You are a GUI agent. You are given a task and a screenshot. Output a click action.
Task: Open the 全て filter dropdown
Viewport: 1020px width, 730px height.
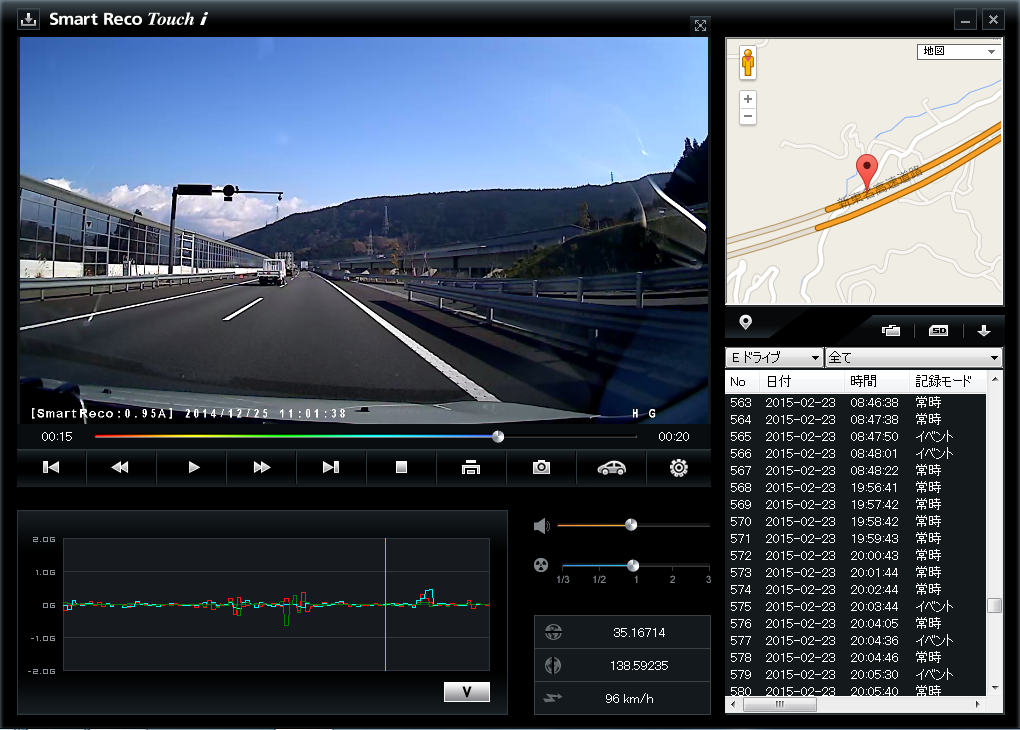pyautogui.click(x=913, y=357)
